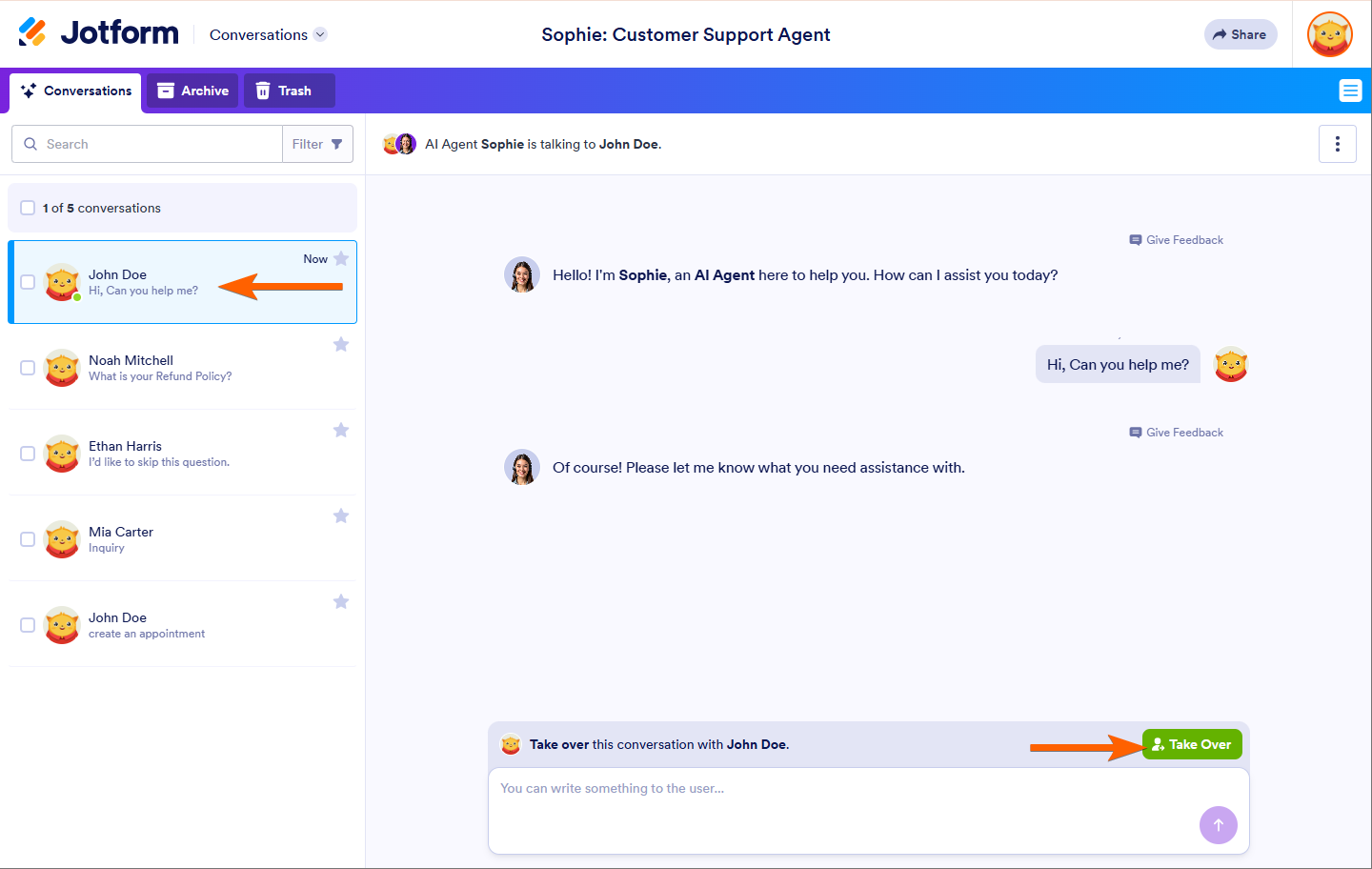This screenshot has height=869, width=1372.
Task: Check the Ethan Harris conversation checkbox
Action: 28,454
